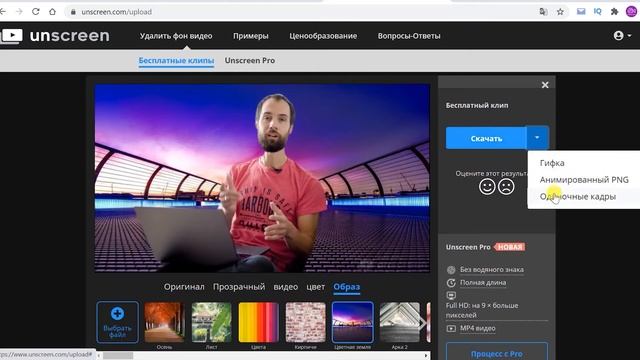Click the Процесс с Pro button
This screenshot has width=640, height=360.
click(x=497, y=353)
